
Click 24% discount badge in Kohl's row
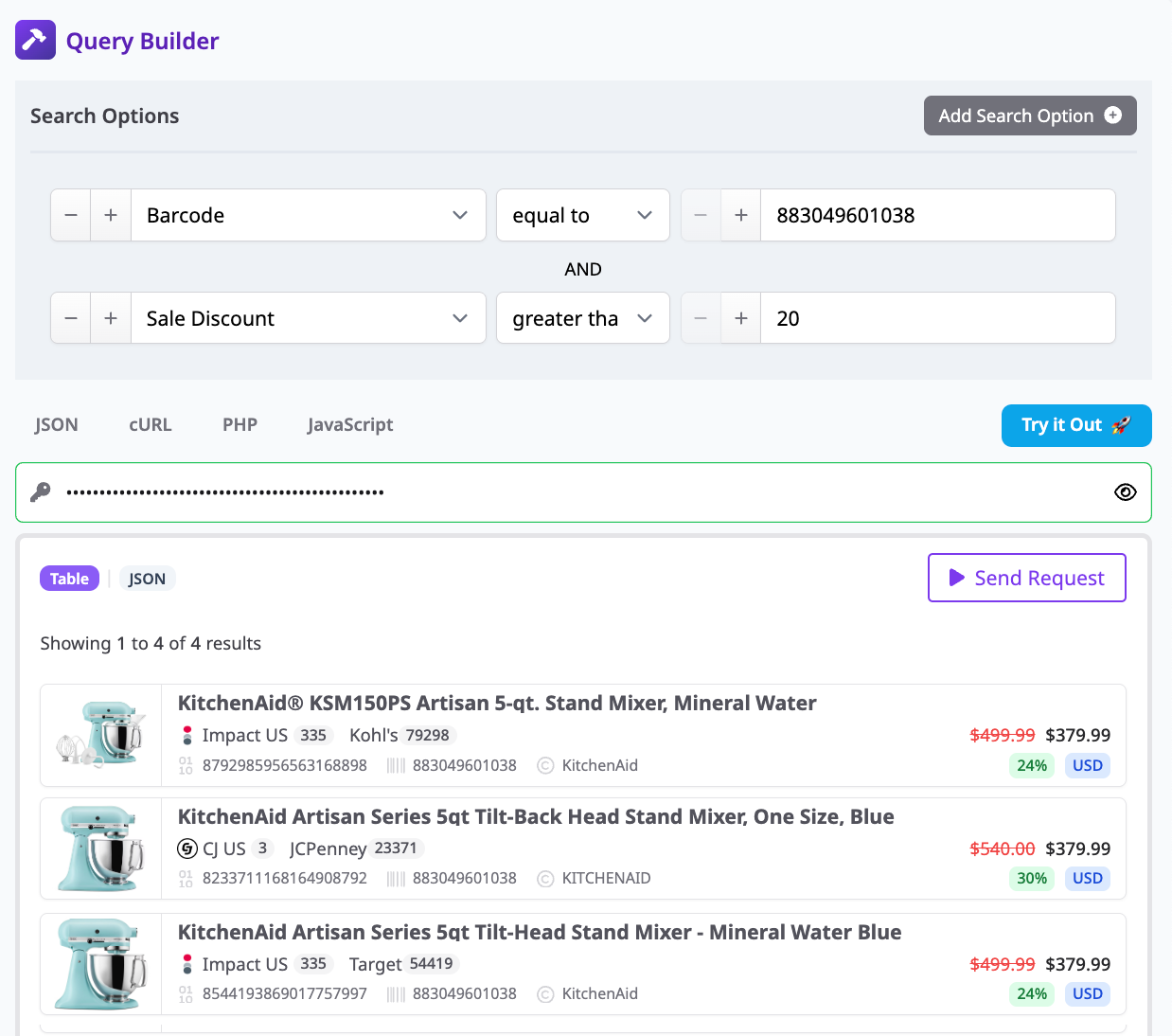click(1032, 765)
